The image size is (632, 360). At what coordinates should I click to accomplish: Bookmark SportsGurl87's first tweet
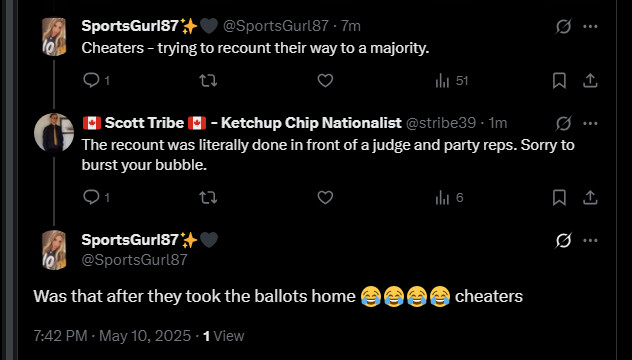(559, 81)
